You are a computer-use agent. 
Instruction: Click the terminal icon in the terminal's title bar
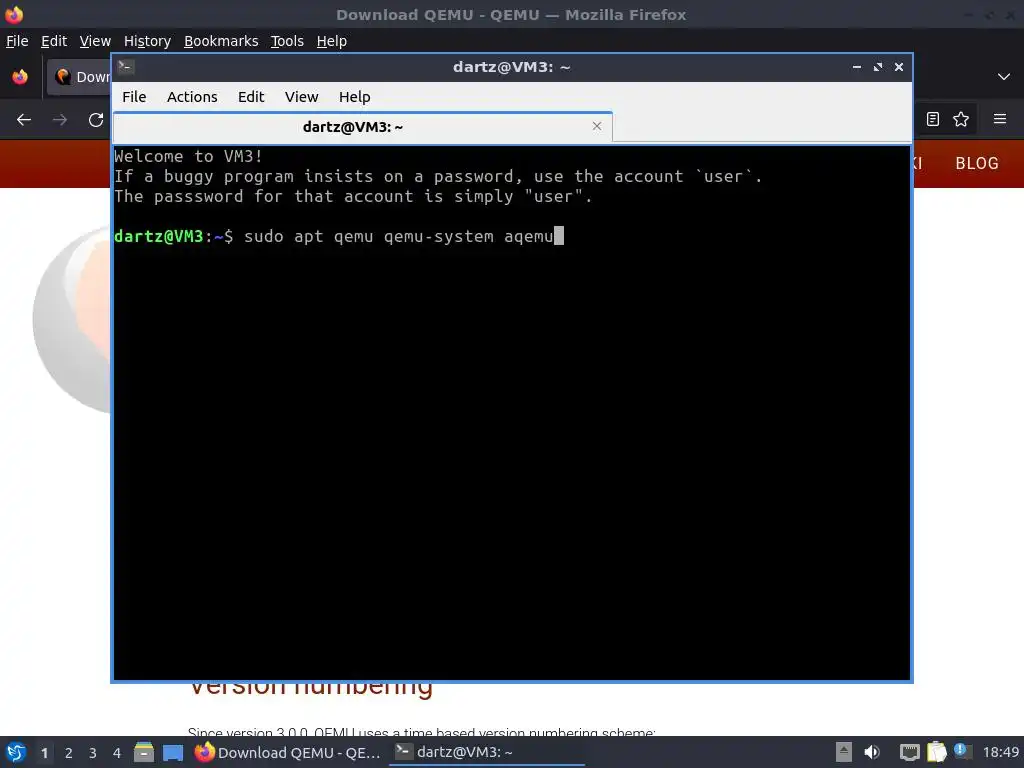(x=126, y=66)
